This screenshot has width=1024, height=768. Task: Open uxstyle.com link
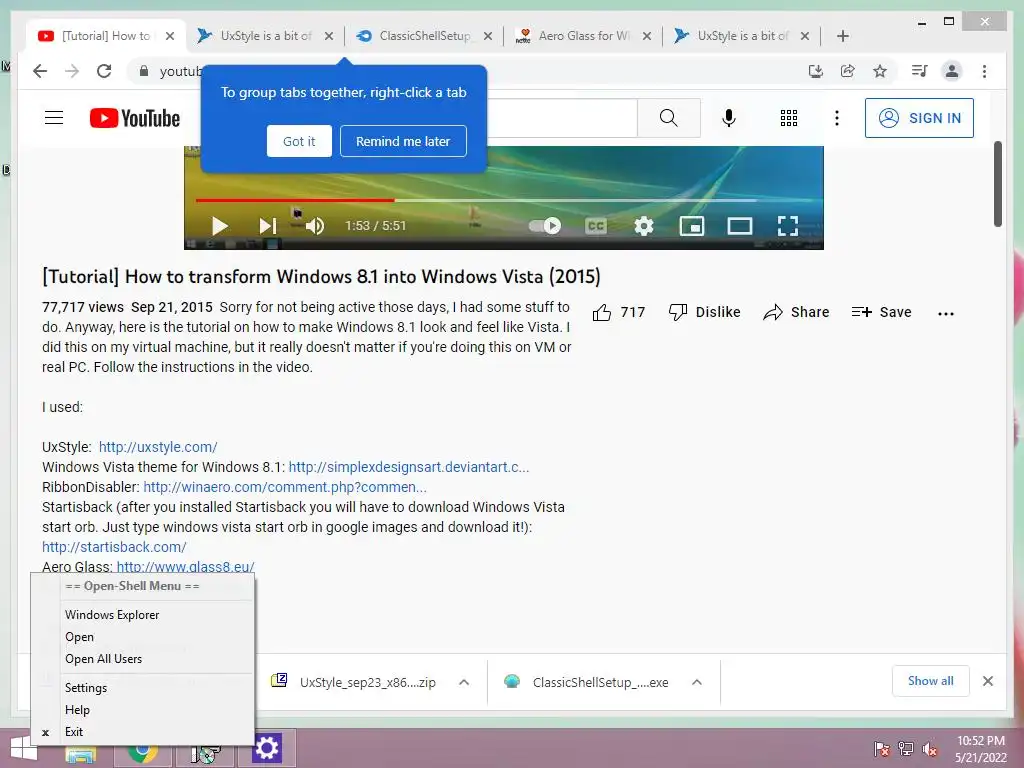pyautogui.click(x=158, y=447)
